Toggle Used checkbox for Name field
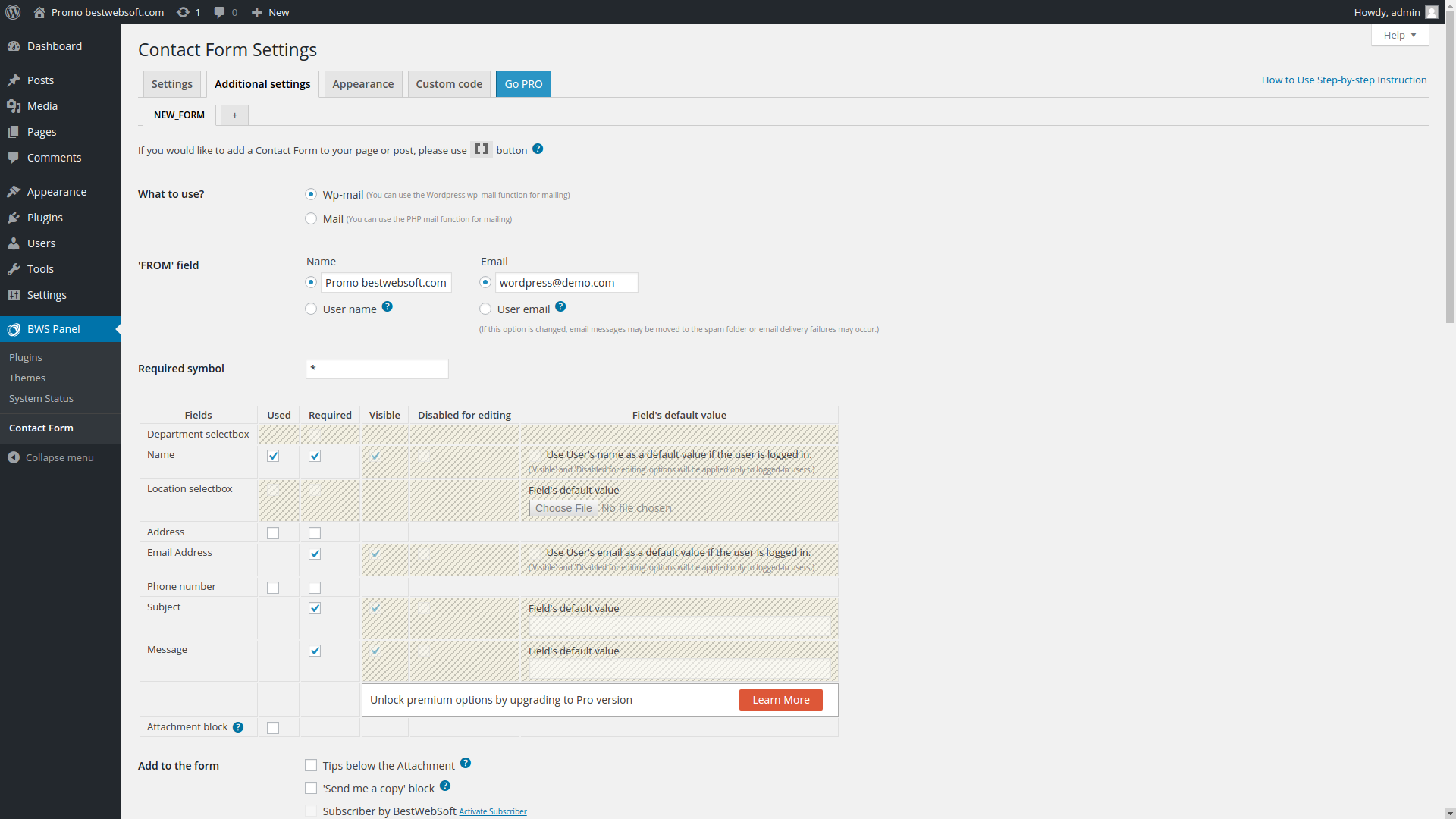This screenshot has height=819, width=1456. point(273,456)
